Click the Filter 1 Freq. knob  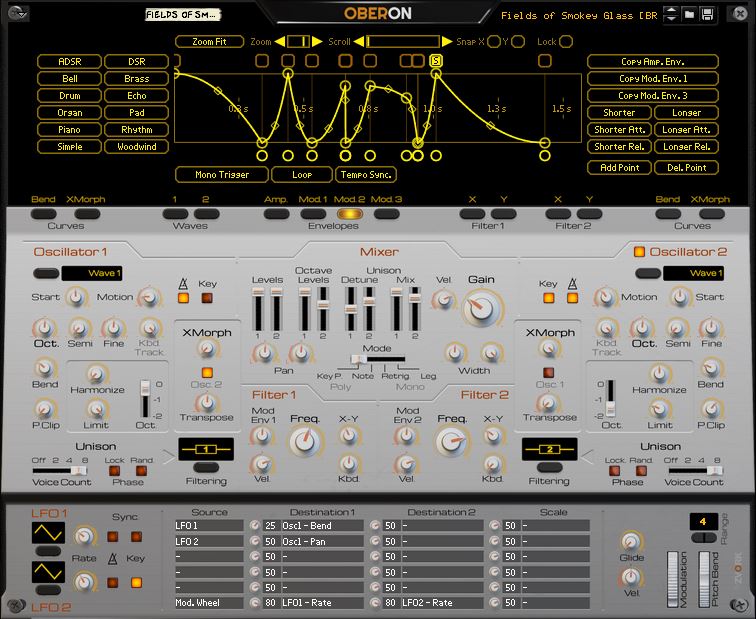coord(306,441)
